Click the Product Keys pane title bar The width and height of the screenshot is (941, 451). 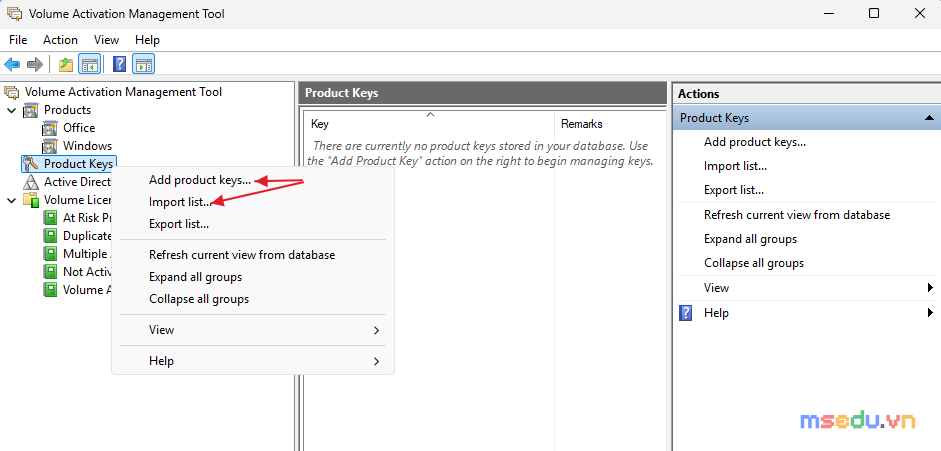click(x=483, y=93)
